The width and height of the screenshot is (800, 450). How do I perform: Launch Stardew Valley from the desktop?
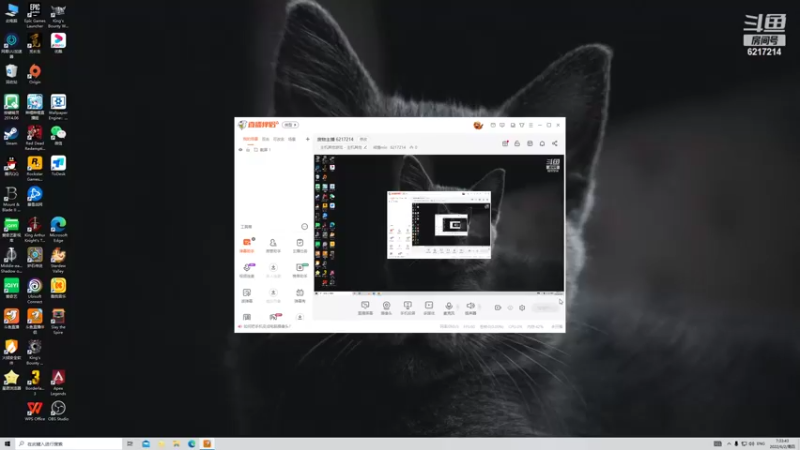pyautogui.click(x=58, y=260)
